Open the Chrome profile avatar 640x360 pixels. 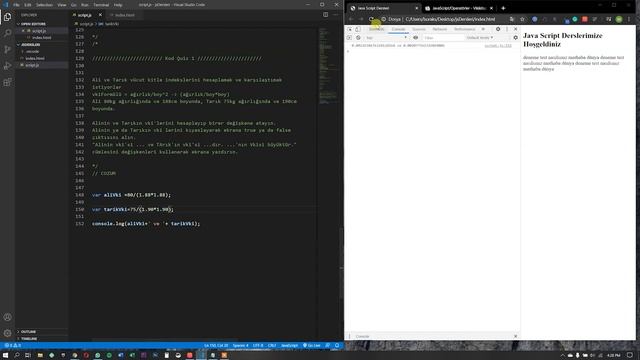coord(619,19)
